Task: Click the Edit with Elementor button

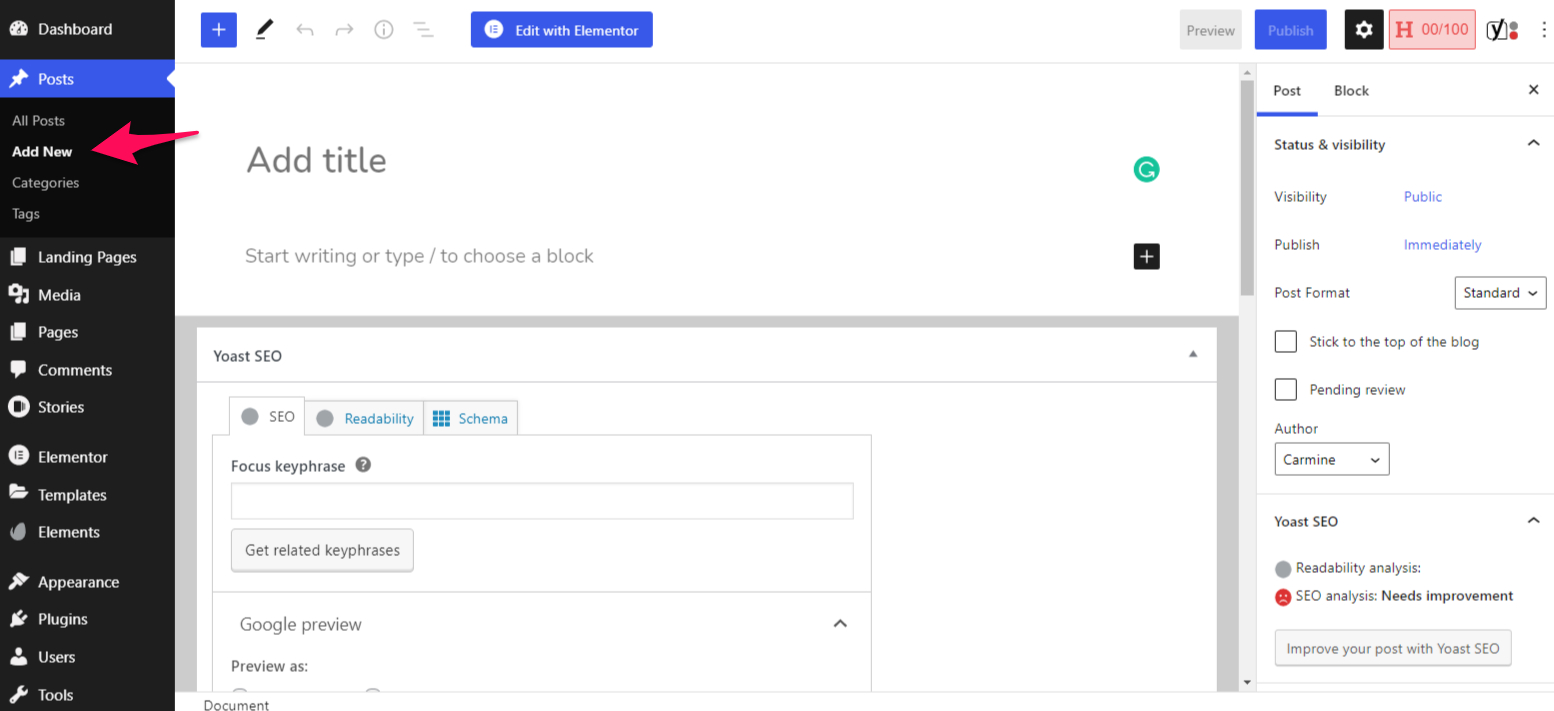Action: [562, 30]
